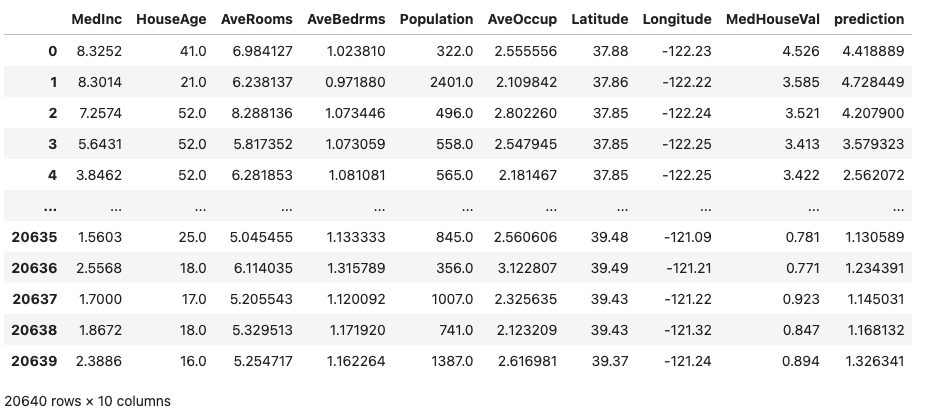This screenshot has width=946, height=419.
Task: Click the ellipsis row index cell
Action: pos(50,208)
